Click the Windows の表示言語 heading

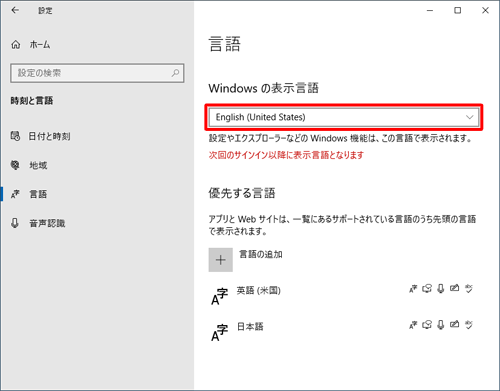click(264, 88)
